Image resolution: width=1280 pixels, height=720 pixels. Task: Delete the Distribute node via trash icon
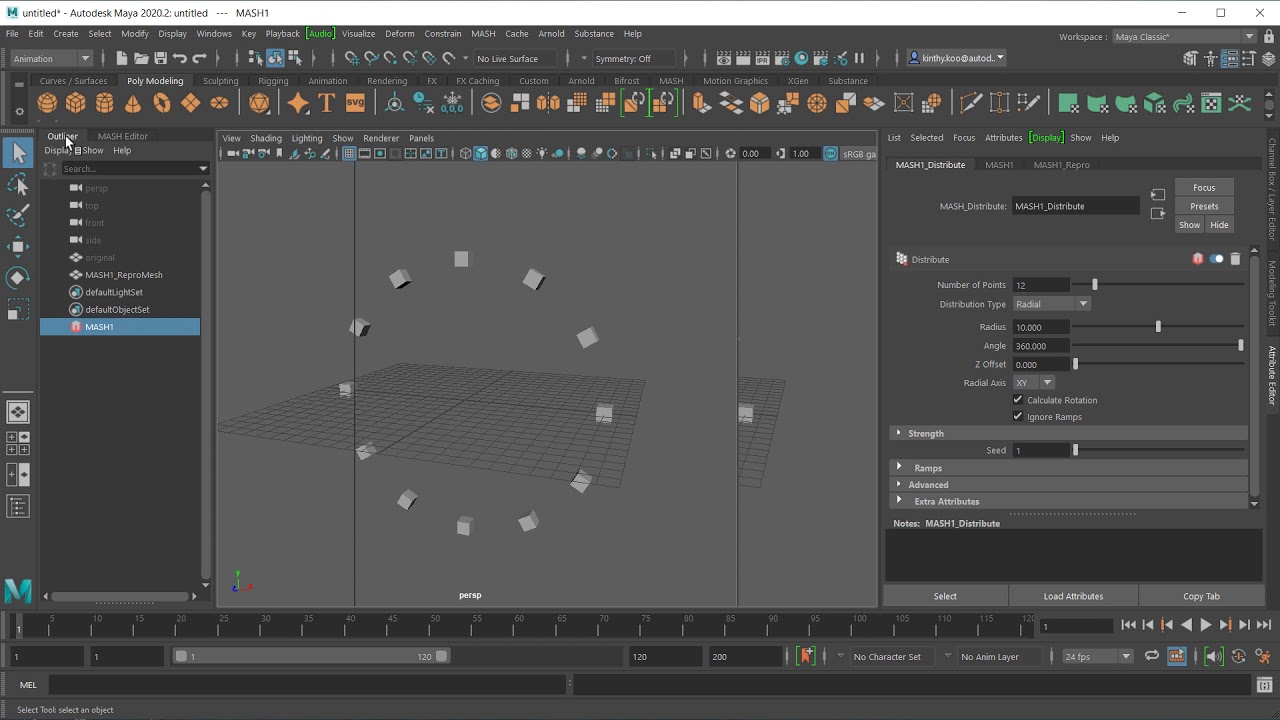tap(1235, 259)
